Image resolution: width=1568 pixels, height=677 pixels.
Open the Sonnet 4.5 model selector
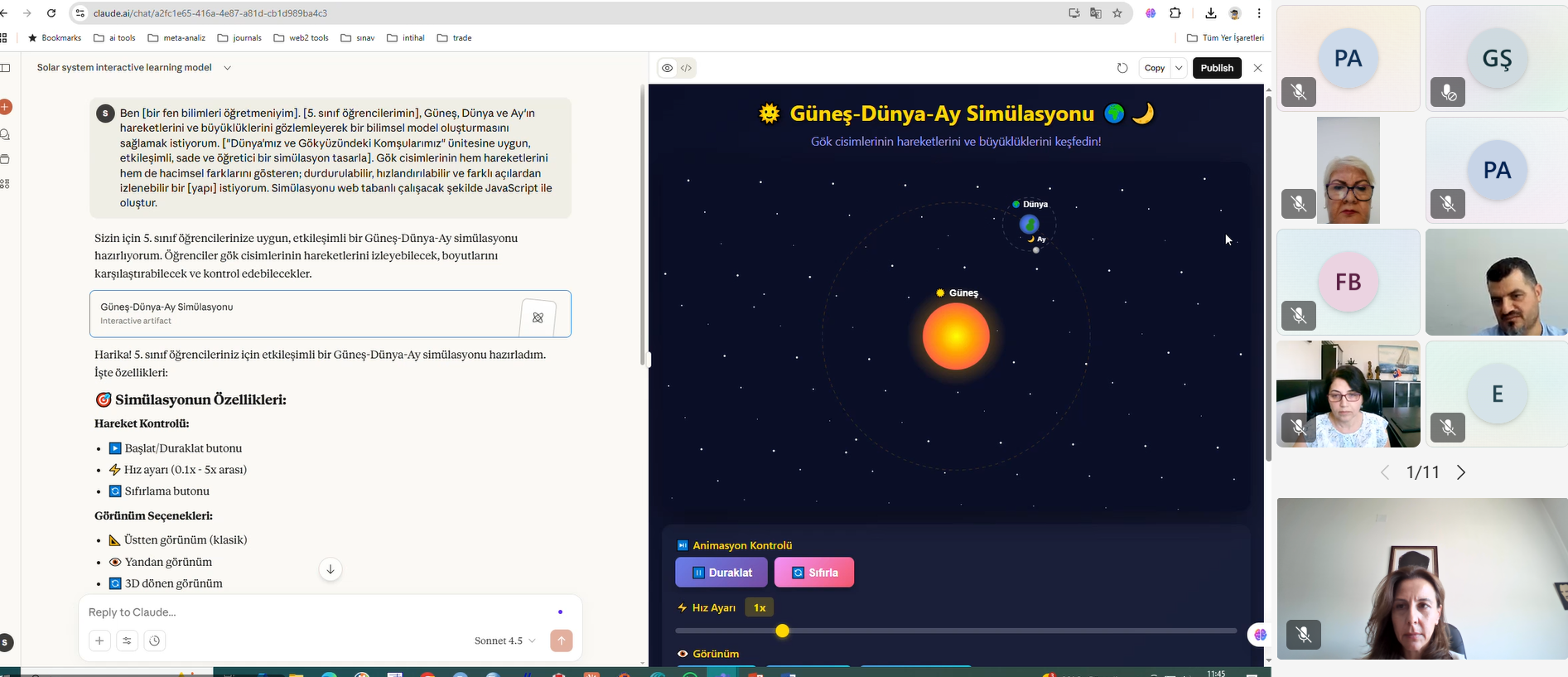(504, 641)
